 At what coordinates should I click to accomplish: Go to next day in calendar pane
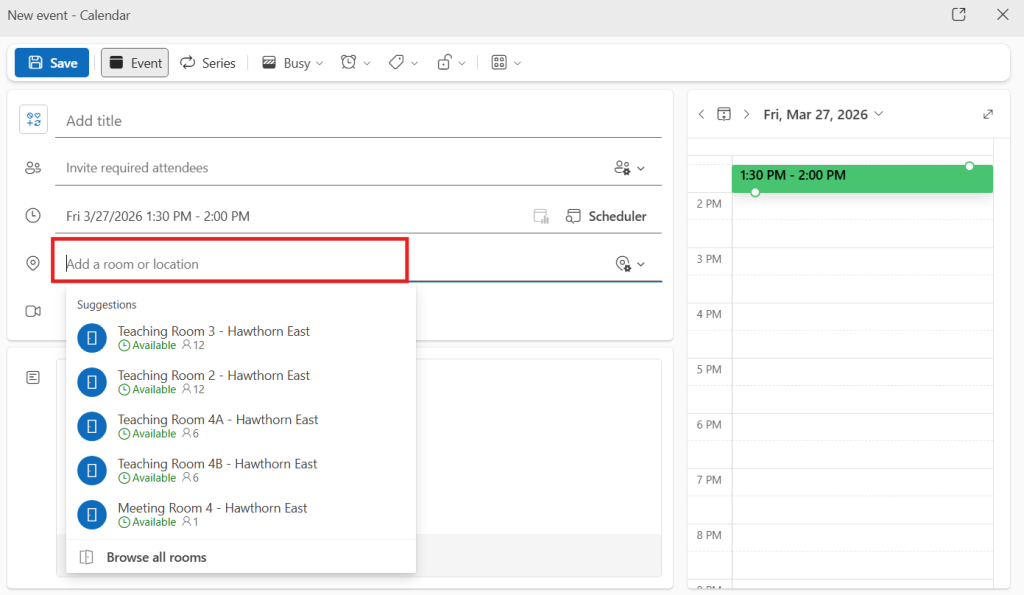tap(746, 114)
